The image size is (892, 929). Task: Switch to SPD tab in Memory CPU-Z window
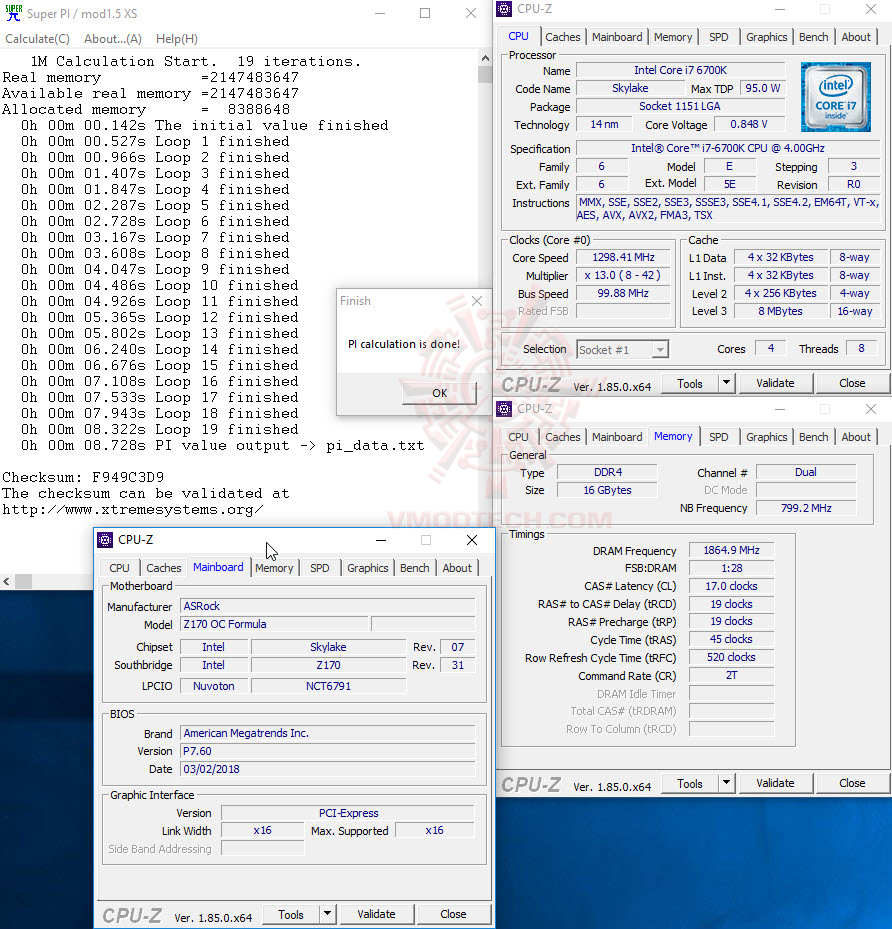[x=718, y=437]
